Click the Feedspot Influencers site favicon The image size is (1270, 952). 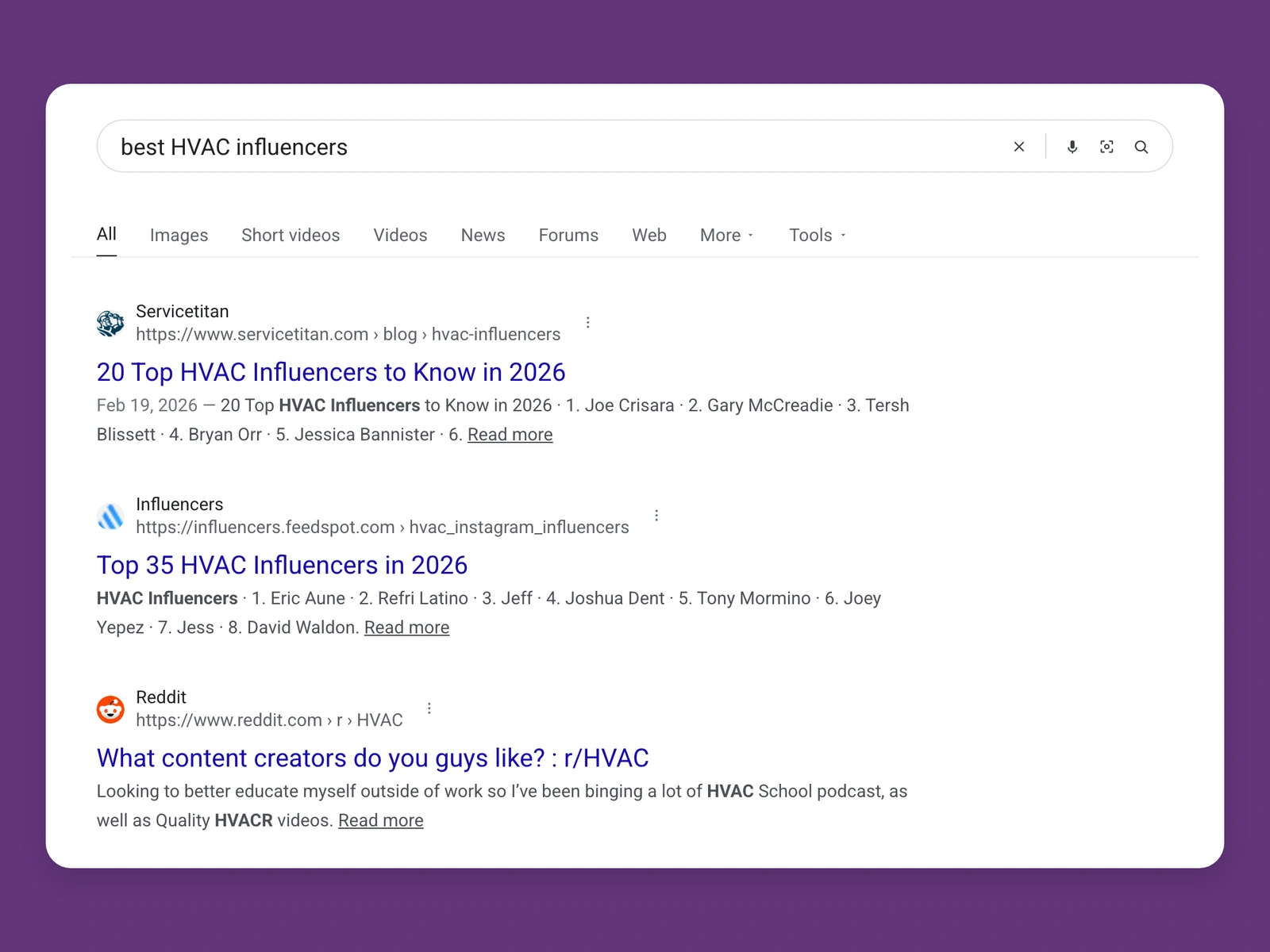[110, 516]
